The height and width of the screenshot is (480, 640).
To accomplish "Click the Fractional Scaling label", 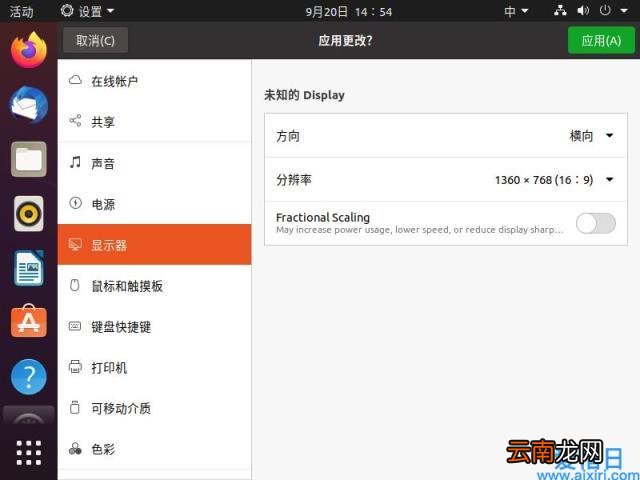I will (323, 217).
